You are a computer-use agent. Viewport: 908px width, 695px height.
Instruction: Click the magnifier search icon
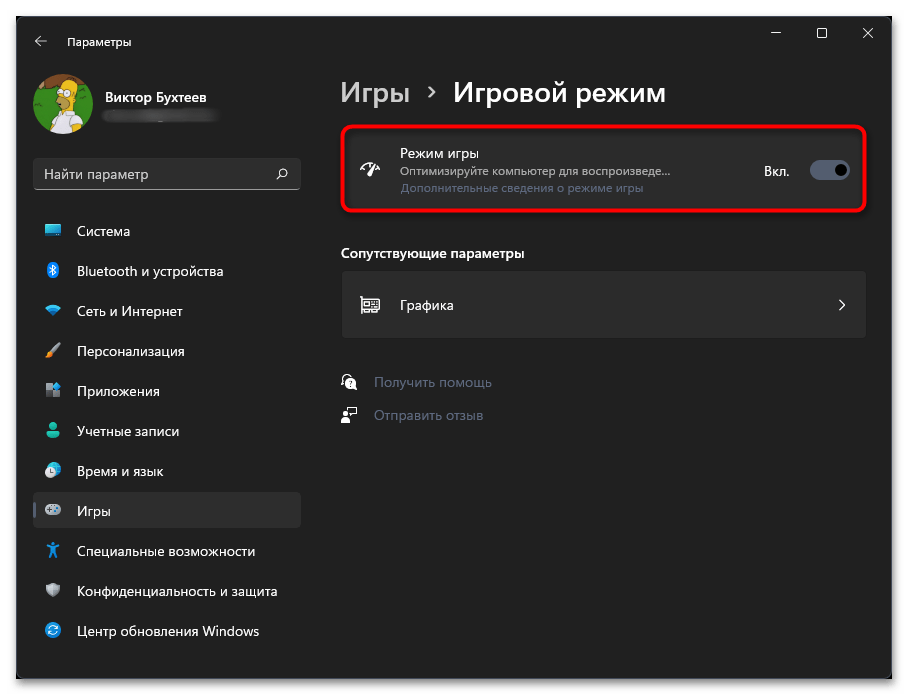click(282, 174)
